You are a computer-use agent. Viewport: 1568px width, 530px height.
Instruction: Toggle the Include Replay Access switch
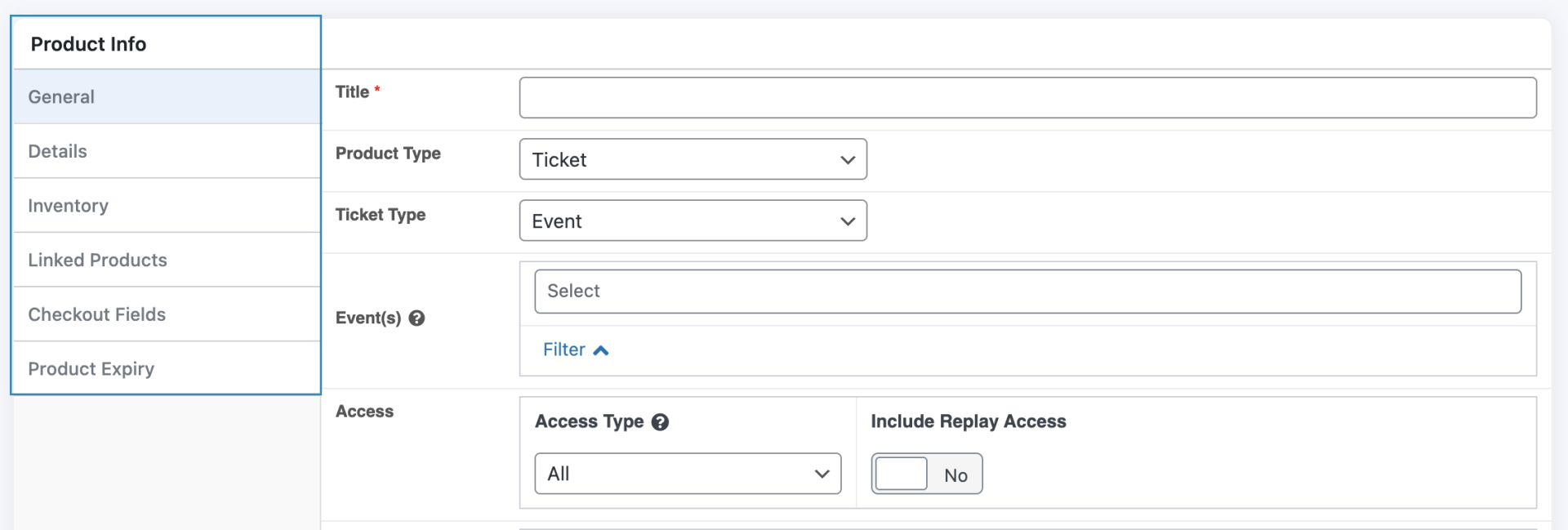pos(926,474)
